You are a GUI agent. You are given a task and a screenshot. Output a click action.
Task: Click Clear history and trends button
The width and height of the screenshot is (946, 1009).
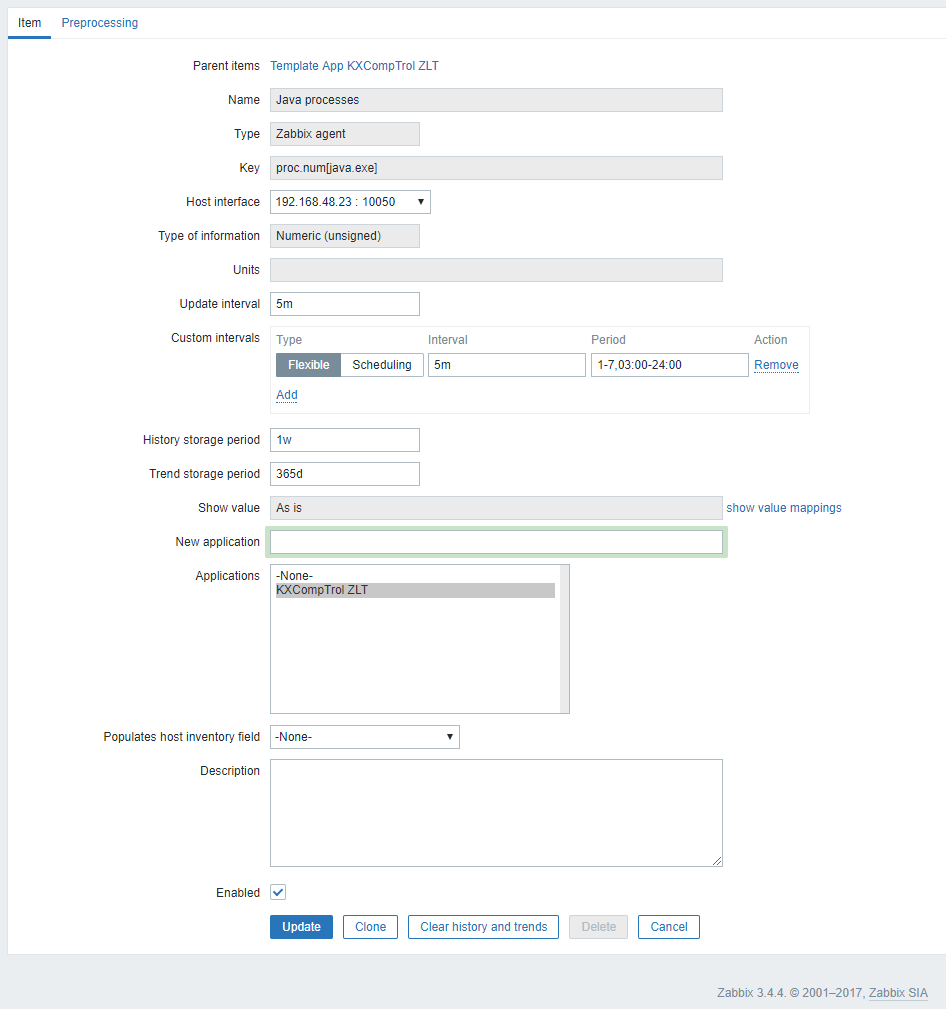483,927
